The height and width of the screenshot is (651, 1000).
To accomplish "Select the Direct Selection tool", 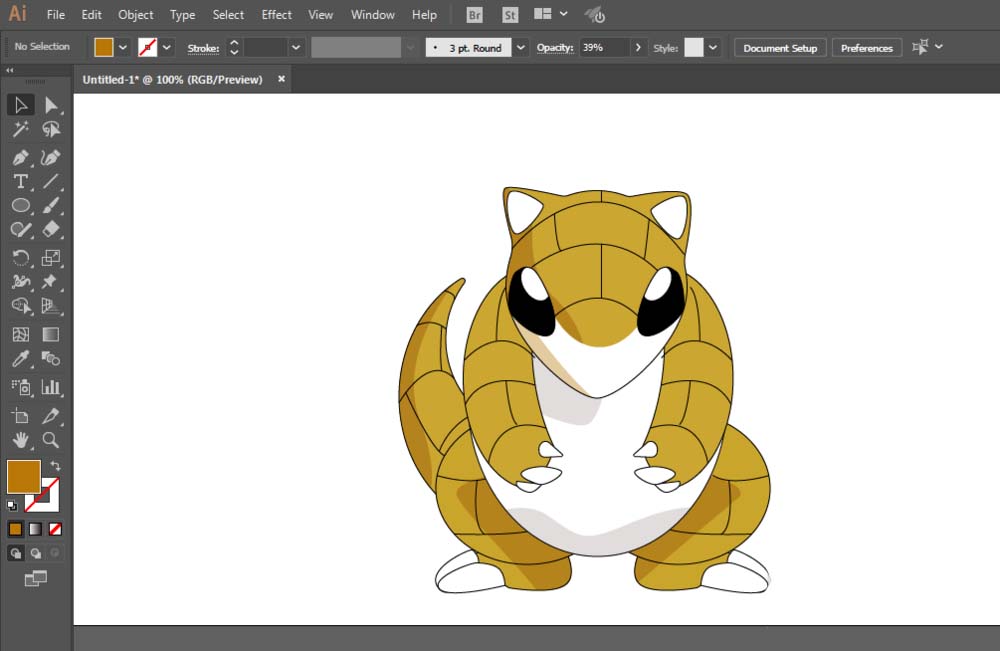I will (51, 105).
